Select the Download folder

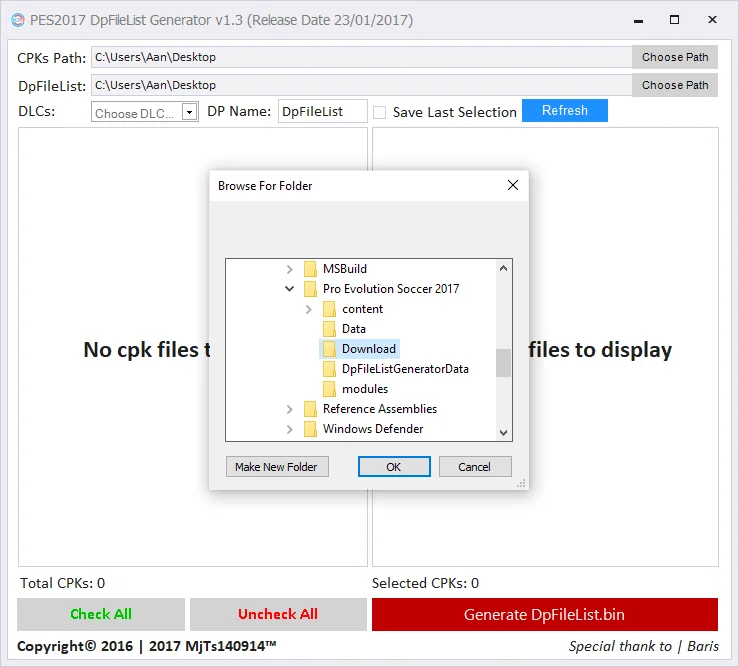pos(369,349)
